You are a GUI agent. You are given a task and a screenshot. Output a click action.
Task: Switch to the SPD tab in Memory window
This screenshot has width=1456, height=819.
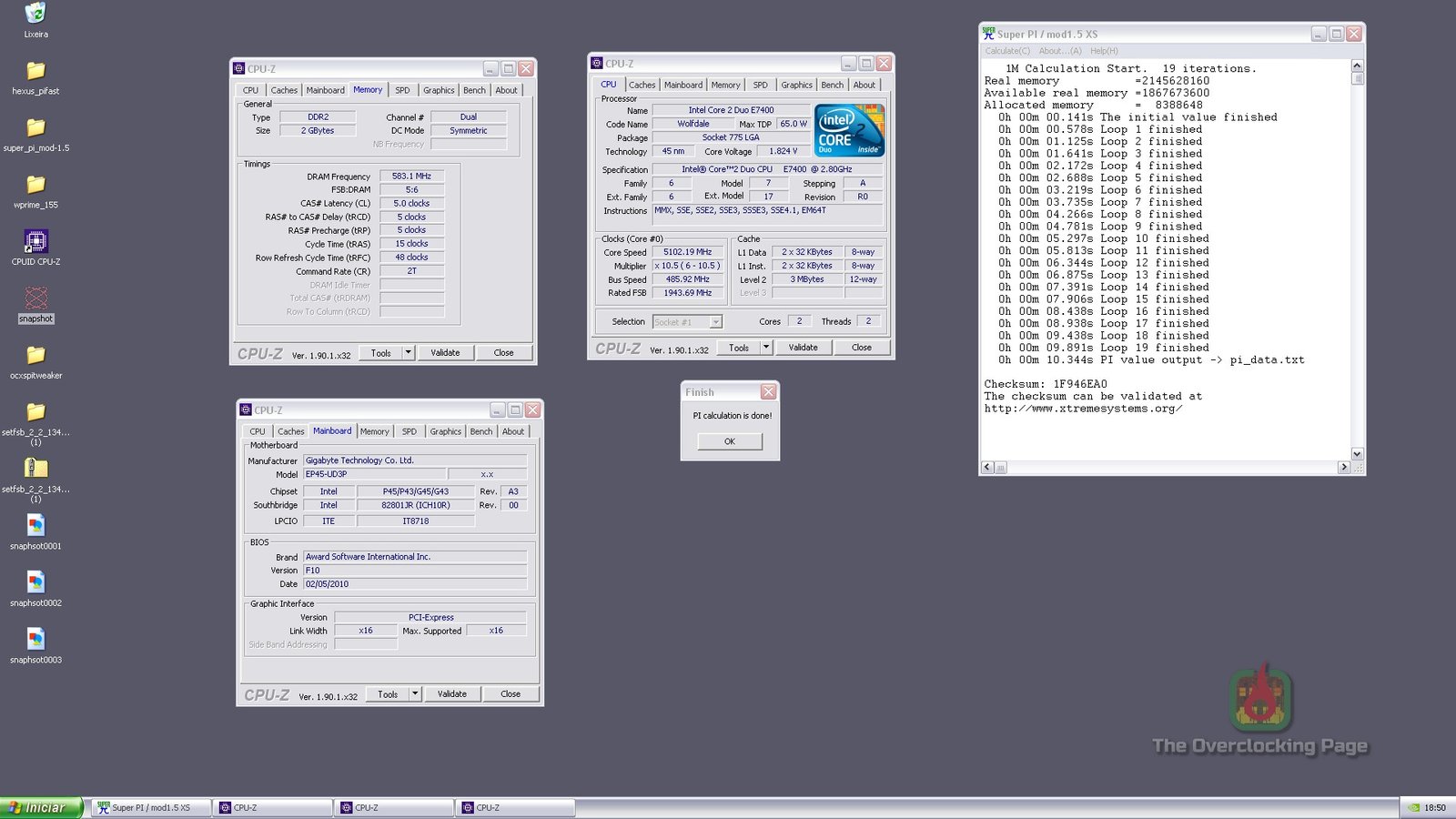click(402, 91)
